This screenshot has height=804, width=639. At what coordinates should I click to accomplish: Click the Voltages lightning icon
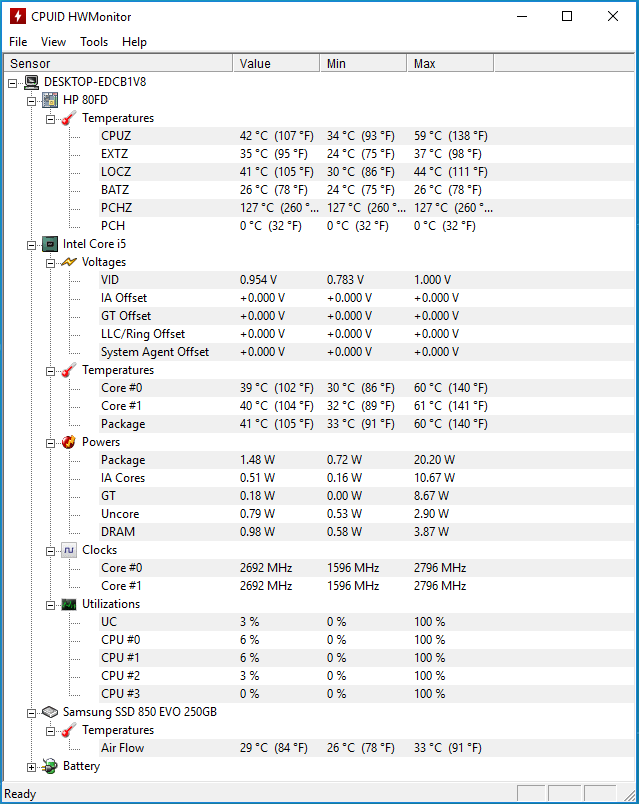pos(68,262)
